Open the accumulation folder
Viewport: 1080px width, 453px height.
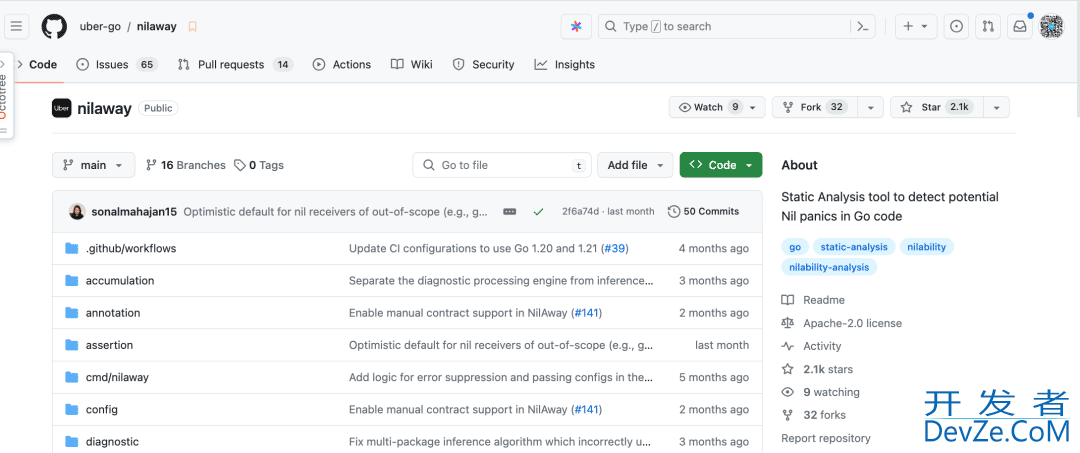coord(120,280)
